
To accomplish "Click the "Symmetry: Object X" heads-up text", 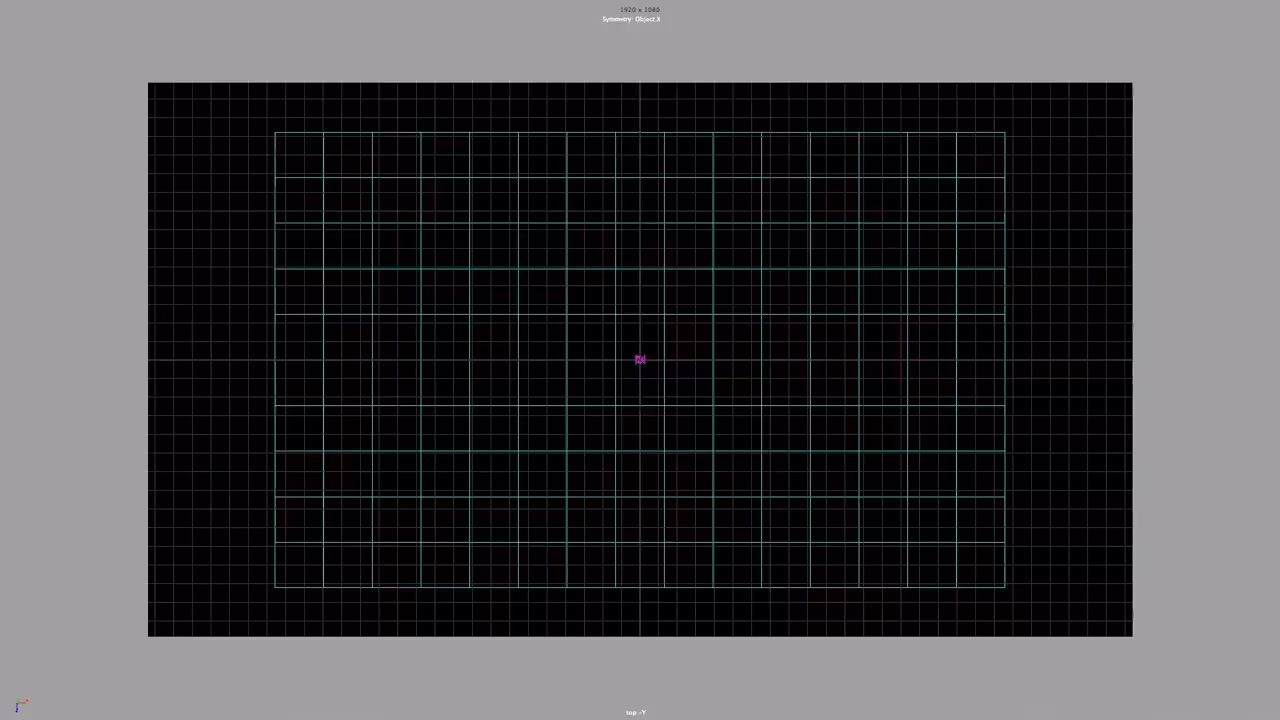I will click(x=631, y=19).
